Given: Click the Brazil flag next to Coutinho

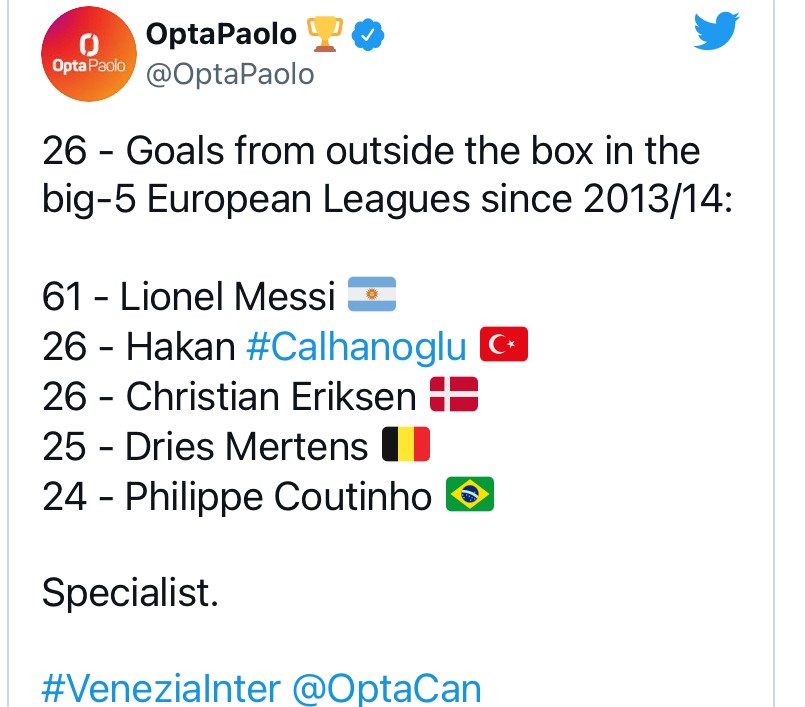Looking at the screenshot, I should pos(470,496).
